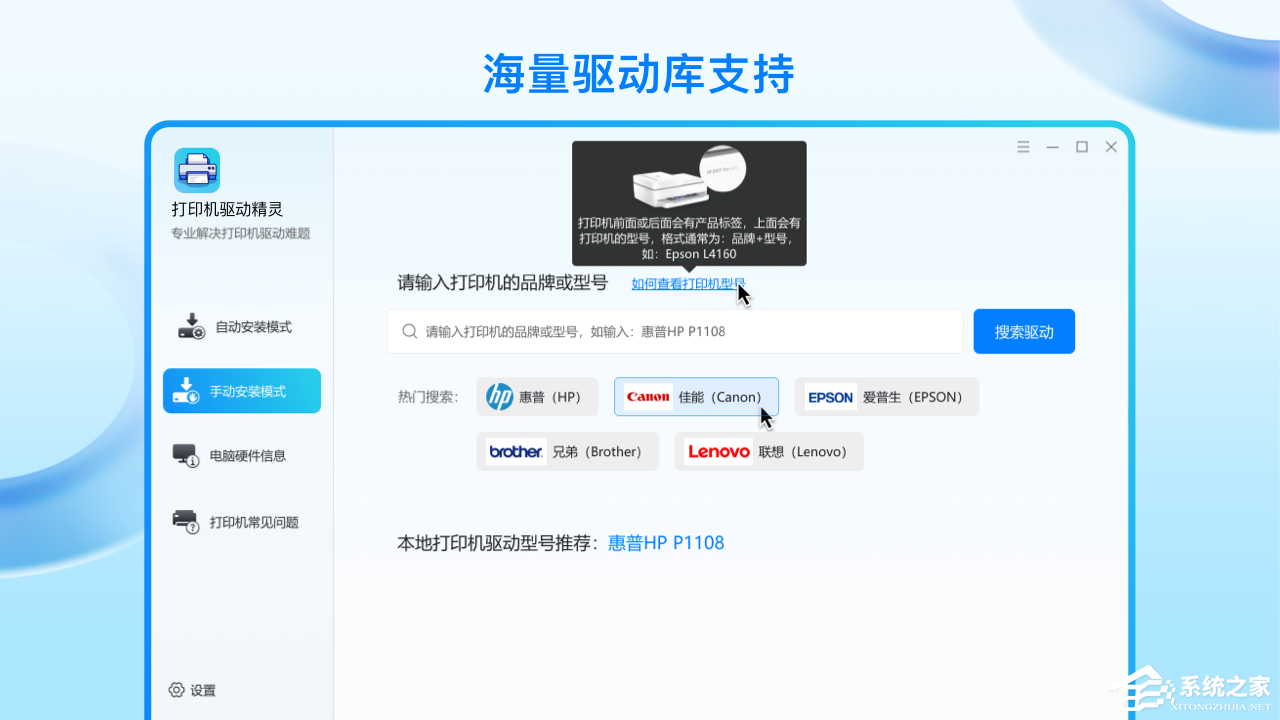Click the Lenovo logo on the 联想 chip
1280x720 pixels.
[718, 451]
